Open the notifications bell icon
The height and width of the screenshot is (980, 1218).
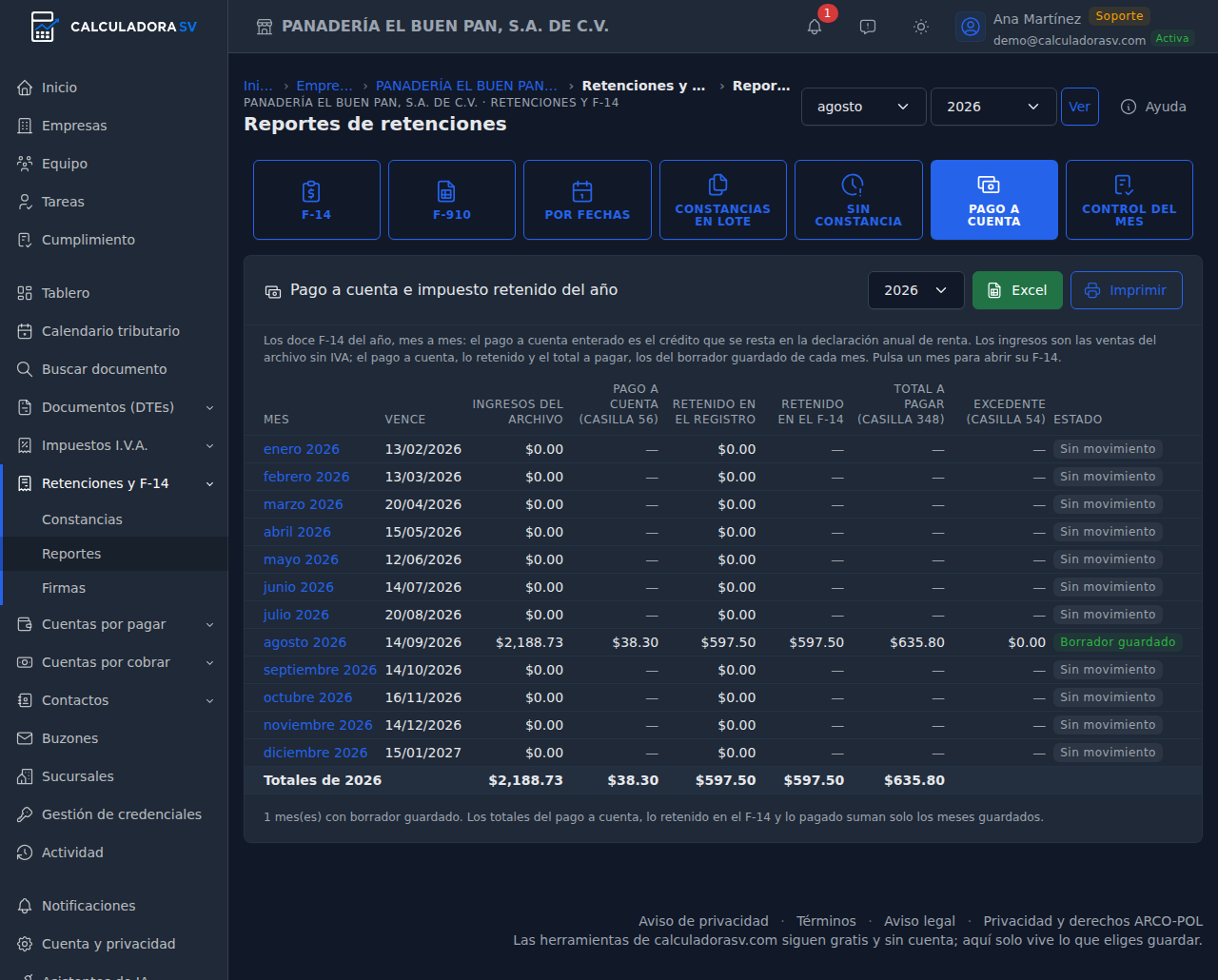[815, 27]
